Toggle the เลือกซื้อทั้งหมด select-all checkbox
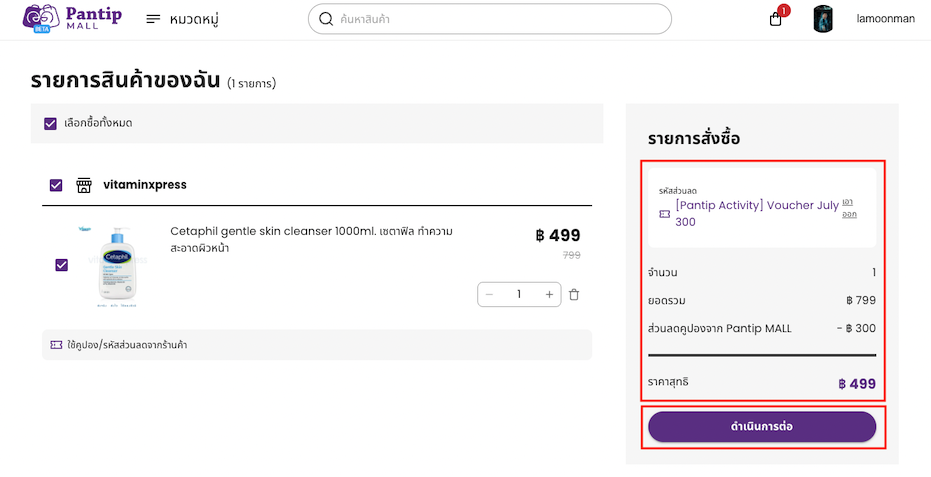The height and width of the screenshot is (477, 931). pyautogui.click(x=50, y=124)
